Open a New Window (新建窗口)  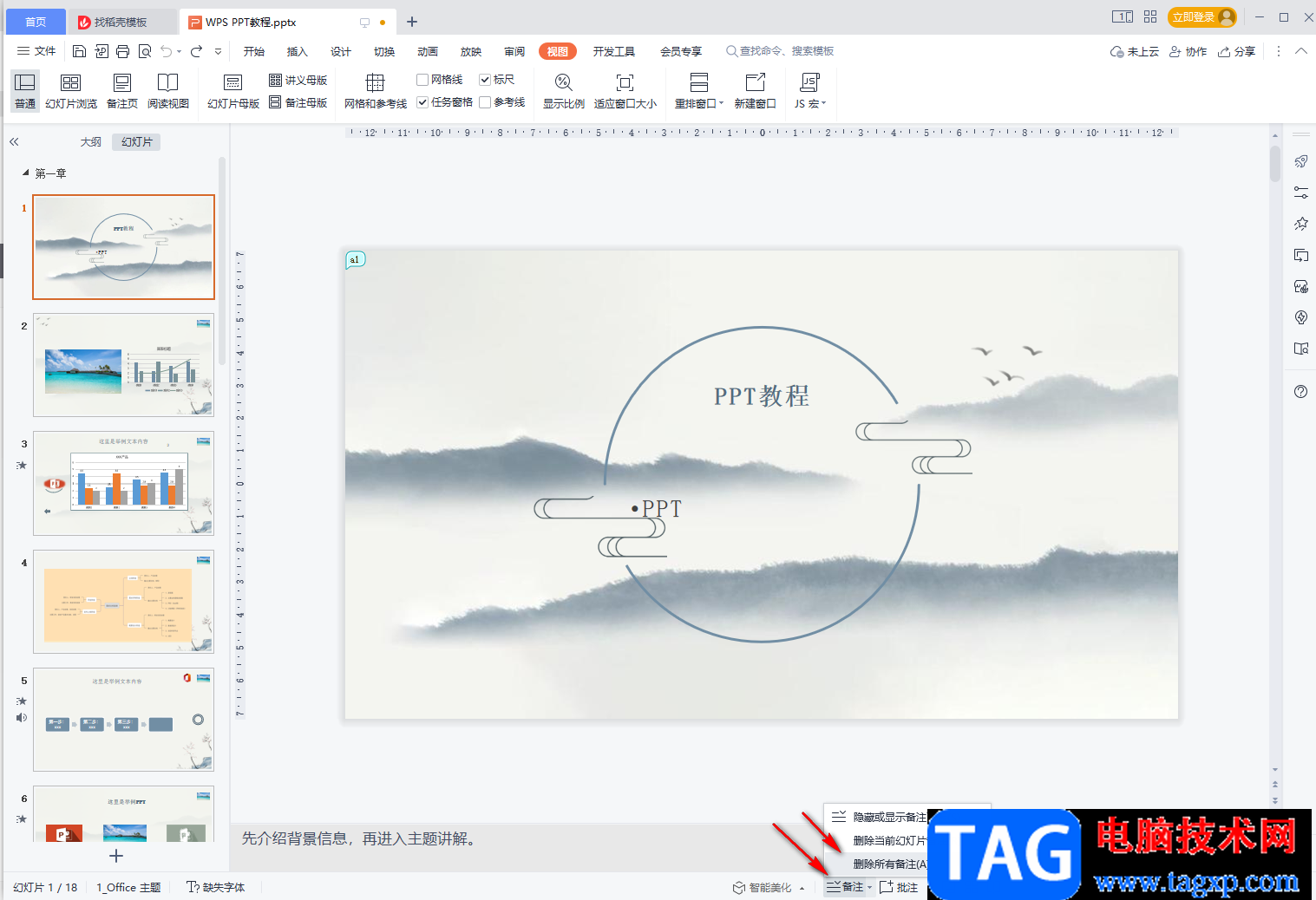point(756,91)
